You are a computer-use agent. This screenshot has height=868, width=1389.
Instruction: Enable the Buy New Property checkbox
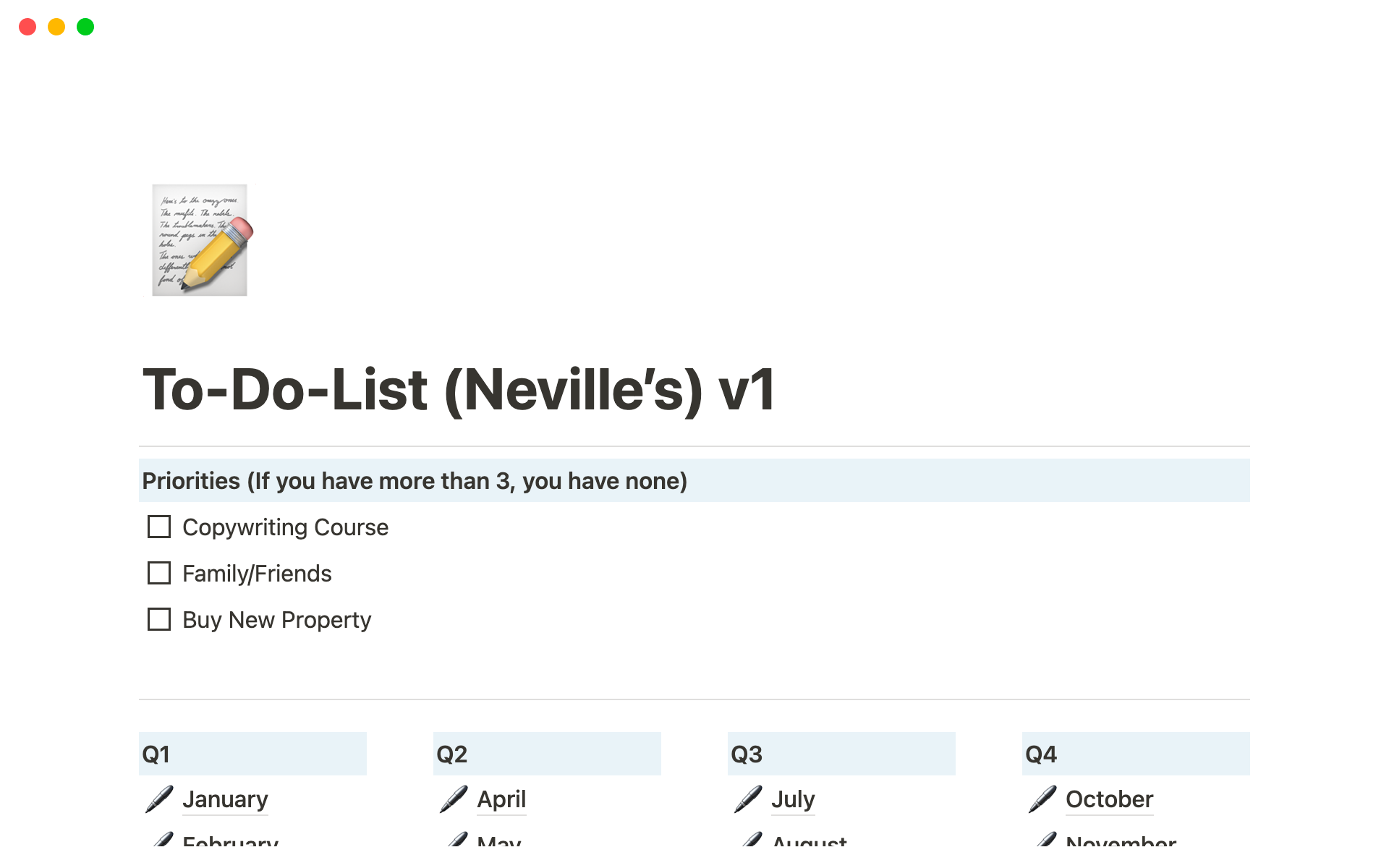click(159, 618)
